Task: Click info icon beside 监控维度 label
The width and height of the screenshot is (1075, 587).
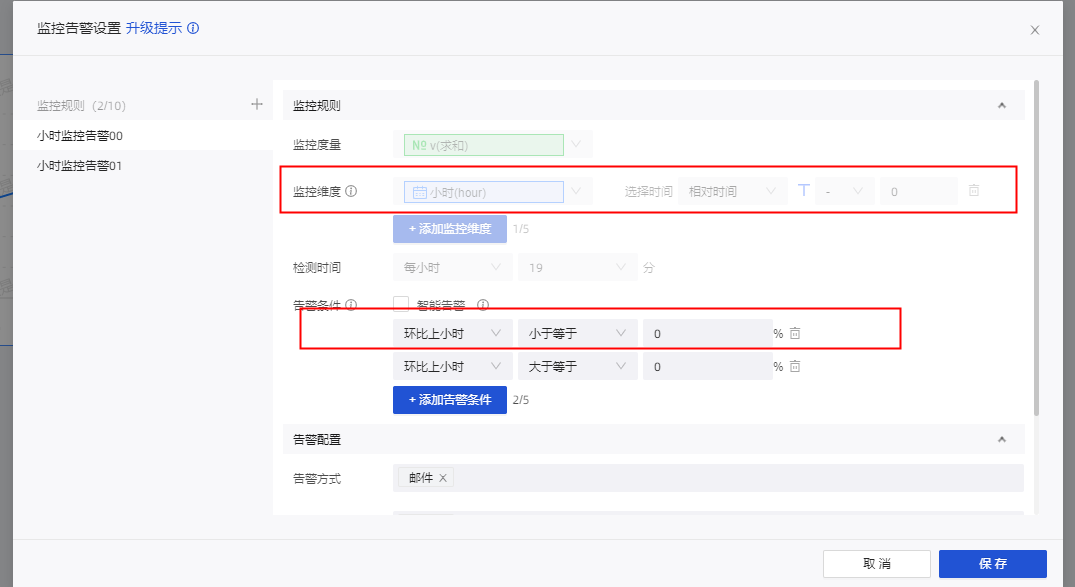Action: click(351, 191)
